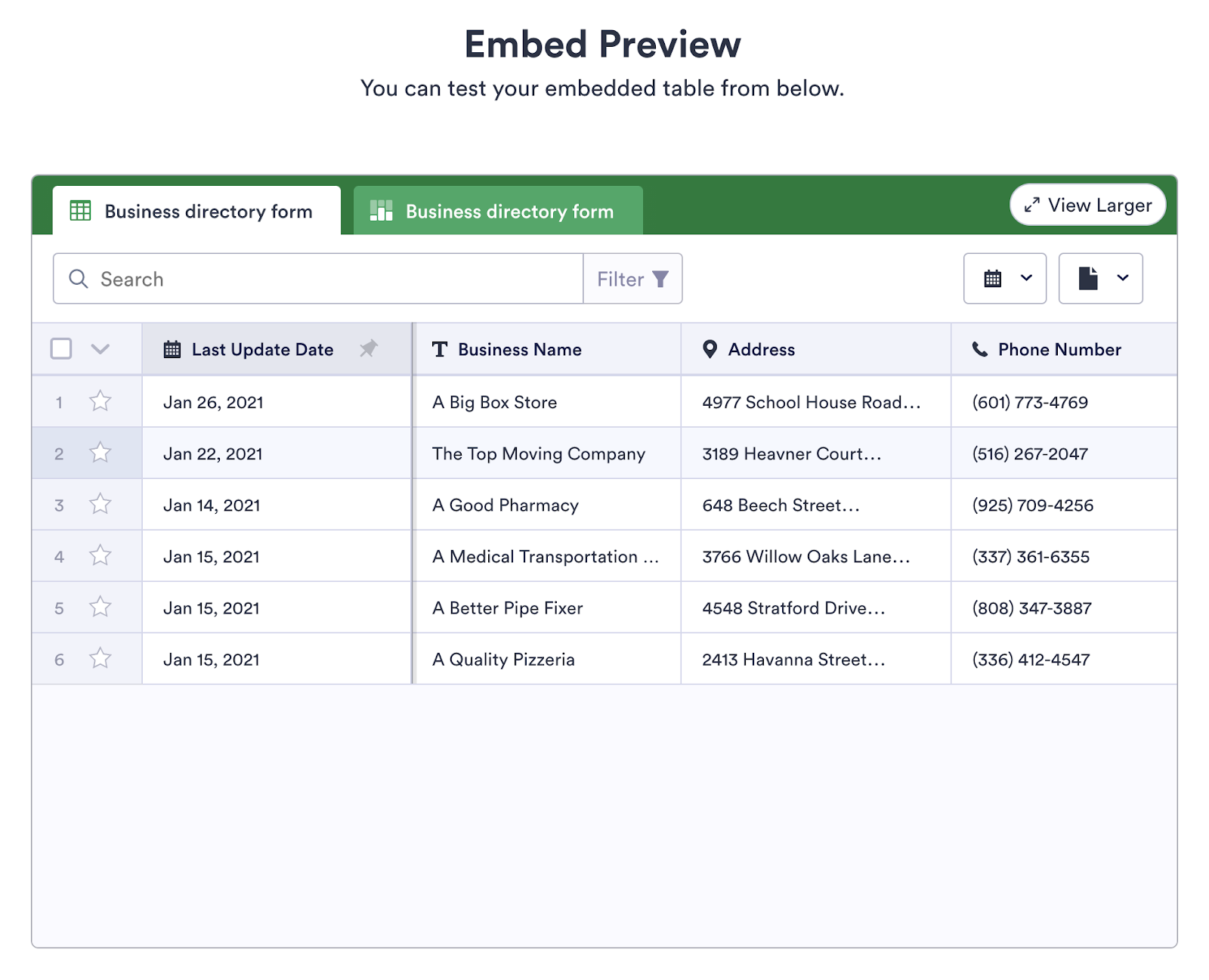
Task: Tick the select-all rows checkbox
Action: tap(61, 348)
